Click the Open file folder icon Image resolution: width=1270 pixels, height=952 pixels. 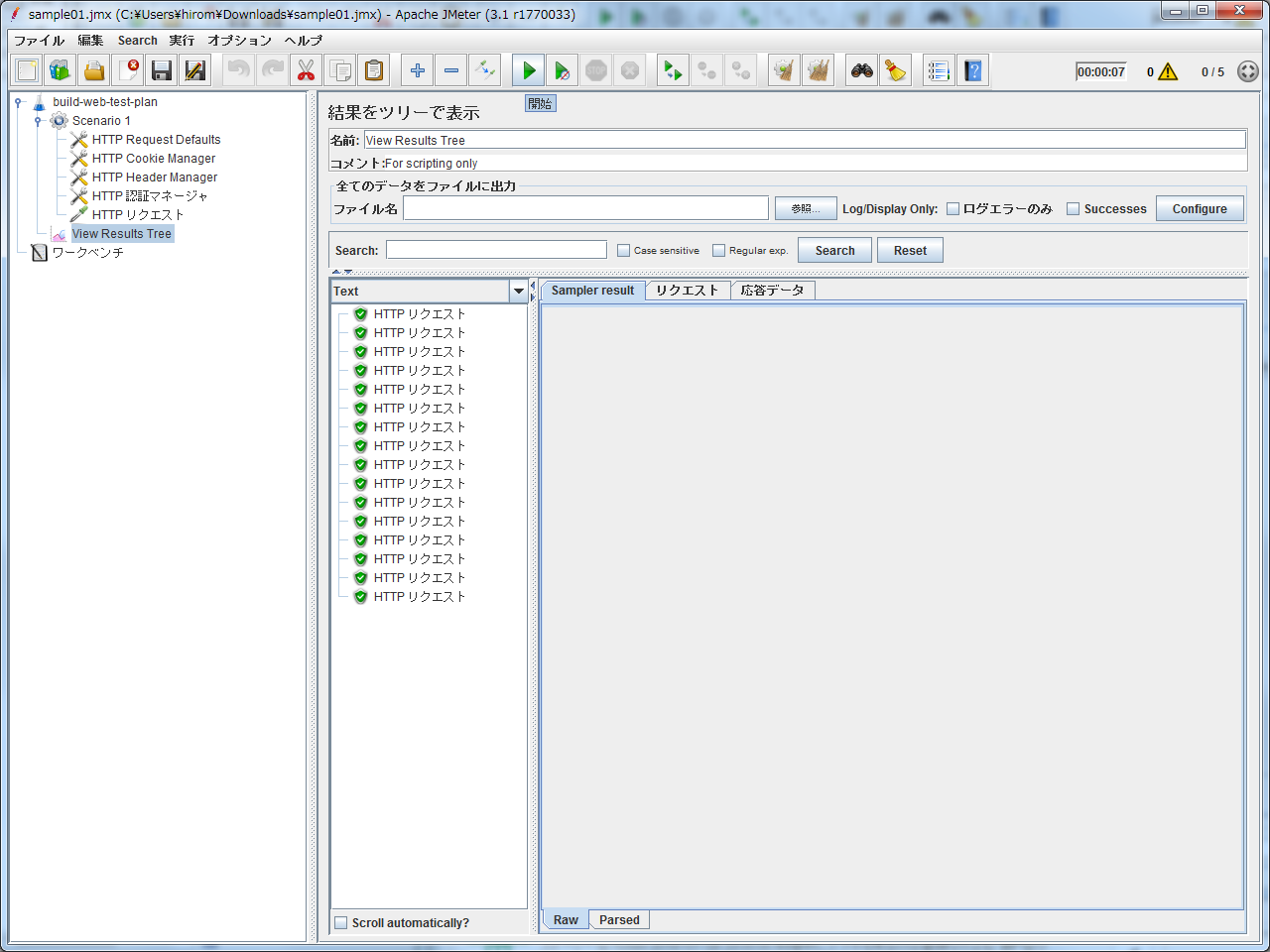coord(94,70)
